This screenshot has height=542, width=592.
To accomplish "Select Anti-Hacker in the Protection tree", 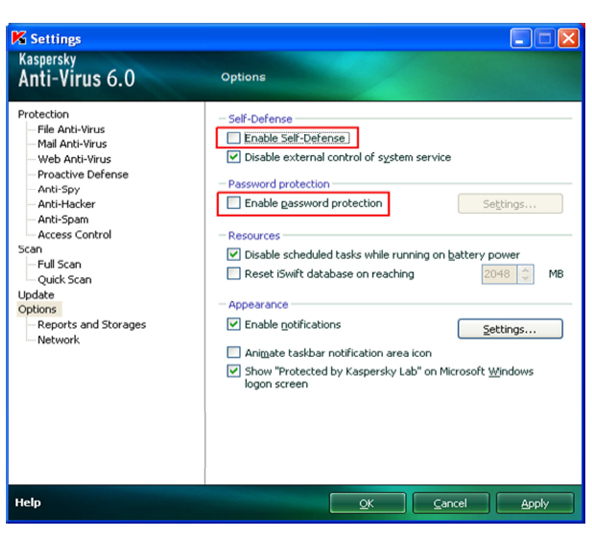I will [x=66, y=204].
